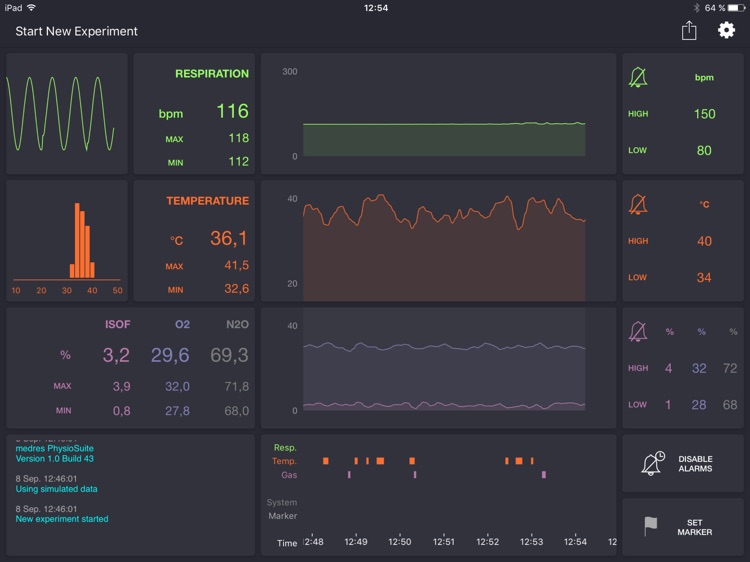Click O2 current value 29,6
Image resolution: width=750 pixels, height=562 pixels.
(170, 355)
